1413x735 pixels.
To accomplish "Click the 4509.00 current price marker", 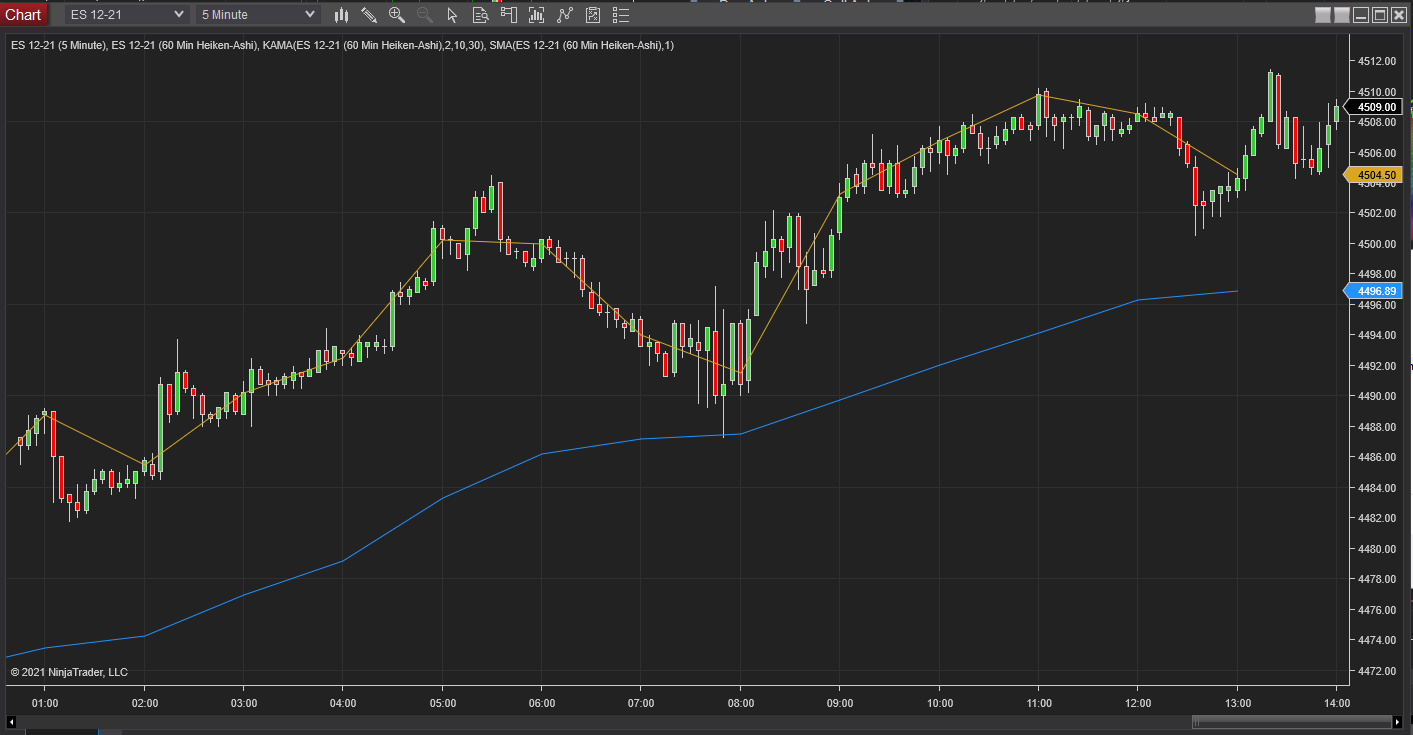I will pos(1376,107).
